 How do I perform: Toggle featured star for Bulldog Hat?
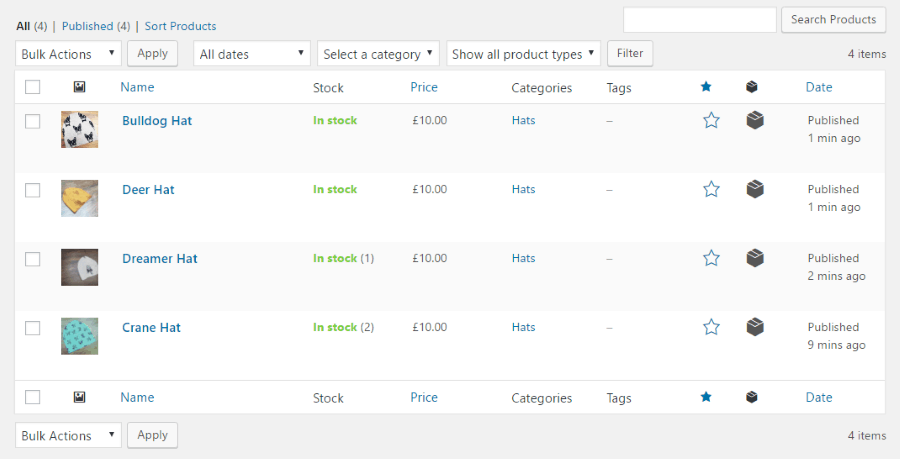point(711,120)
